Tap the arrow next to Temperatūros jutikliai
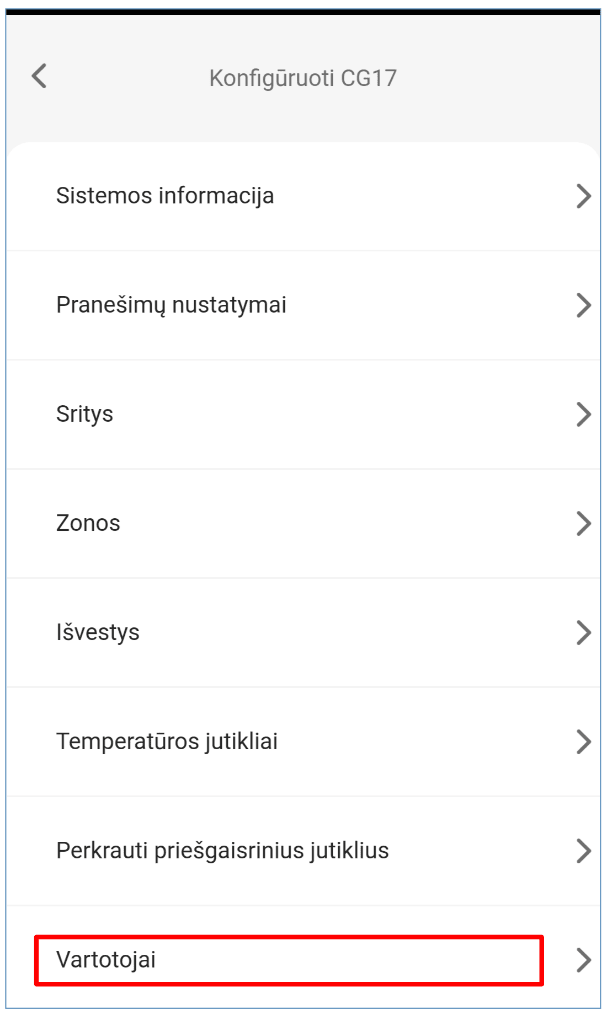 coord(584,741)
